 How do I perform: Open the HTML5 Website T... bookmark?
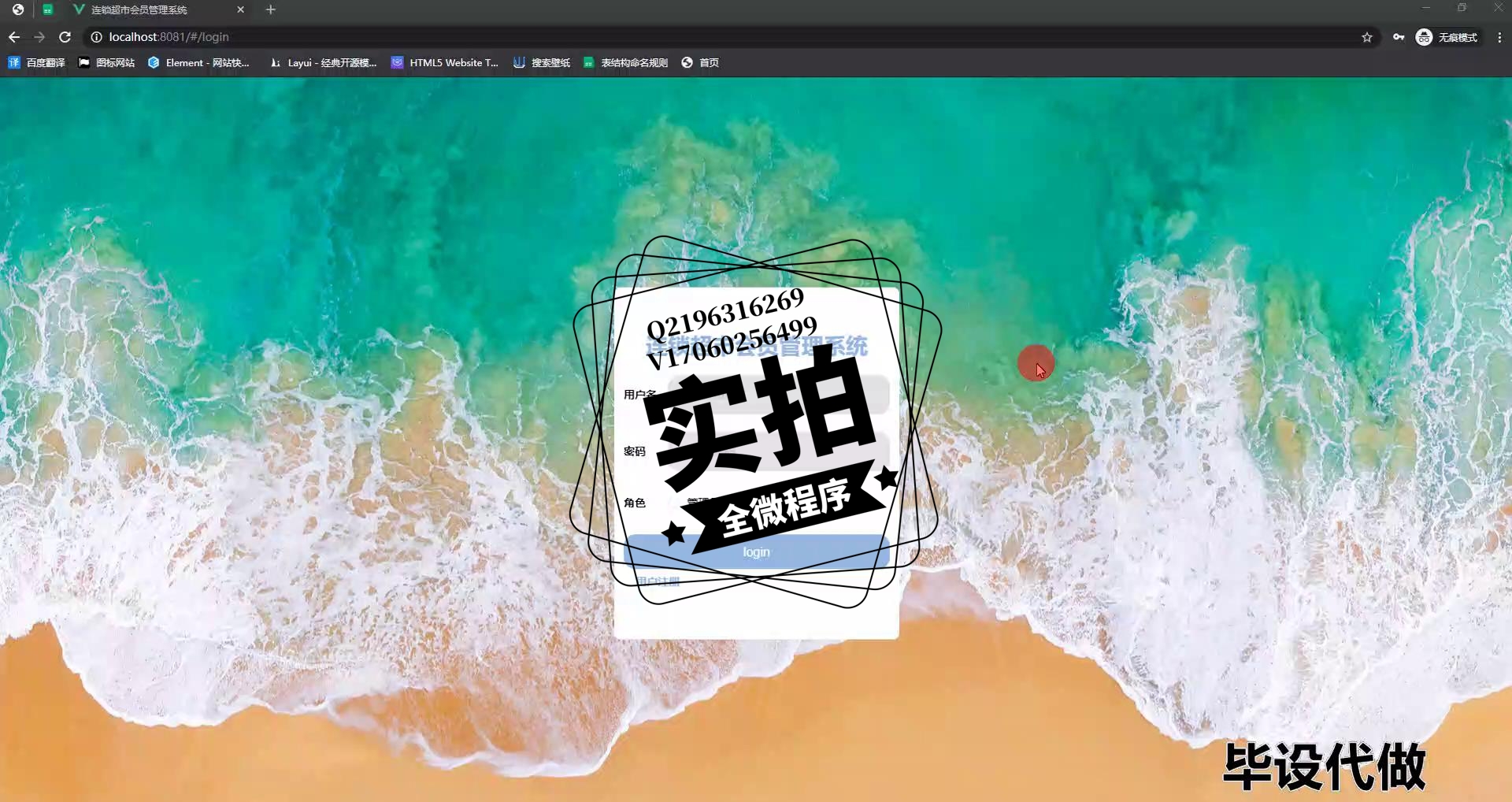click(445, 62)
